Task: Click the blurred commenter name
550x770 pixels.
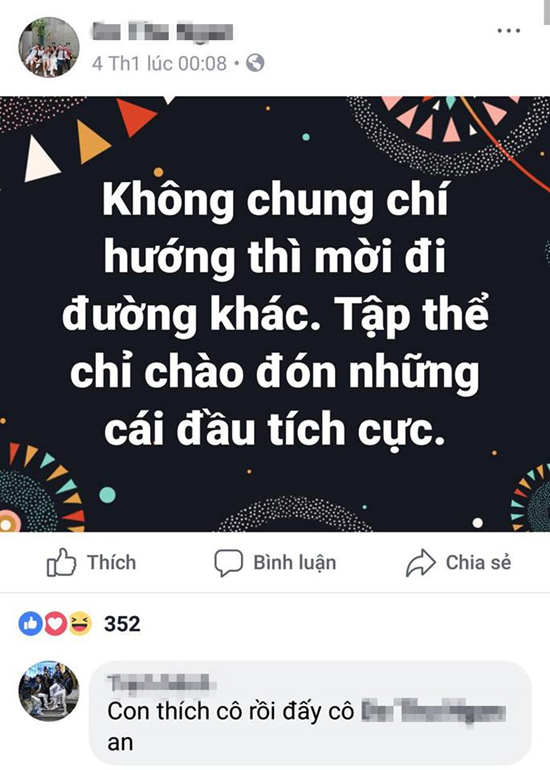Action: point(160,683)
